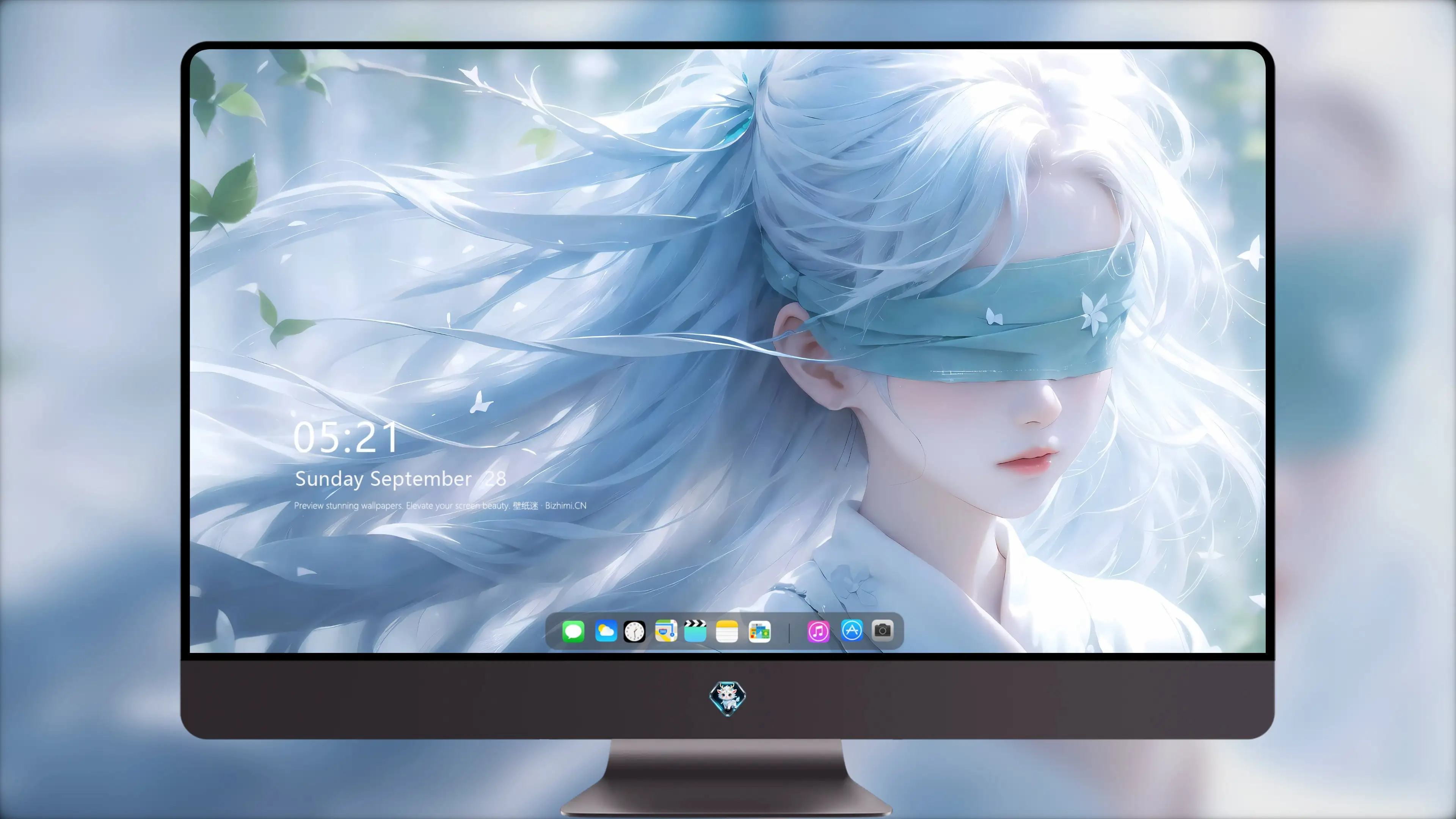Screen dimensions: 1456x819
Task: Open the Newsstand app in the dock
Action: (759, 631)
